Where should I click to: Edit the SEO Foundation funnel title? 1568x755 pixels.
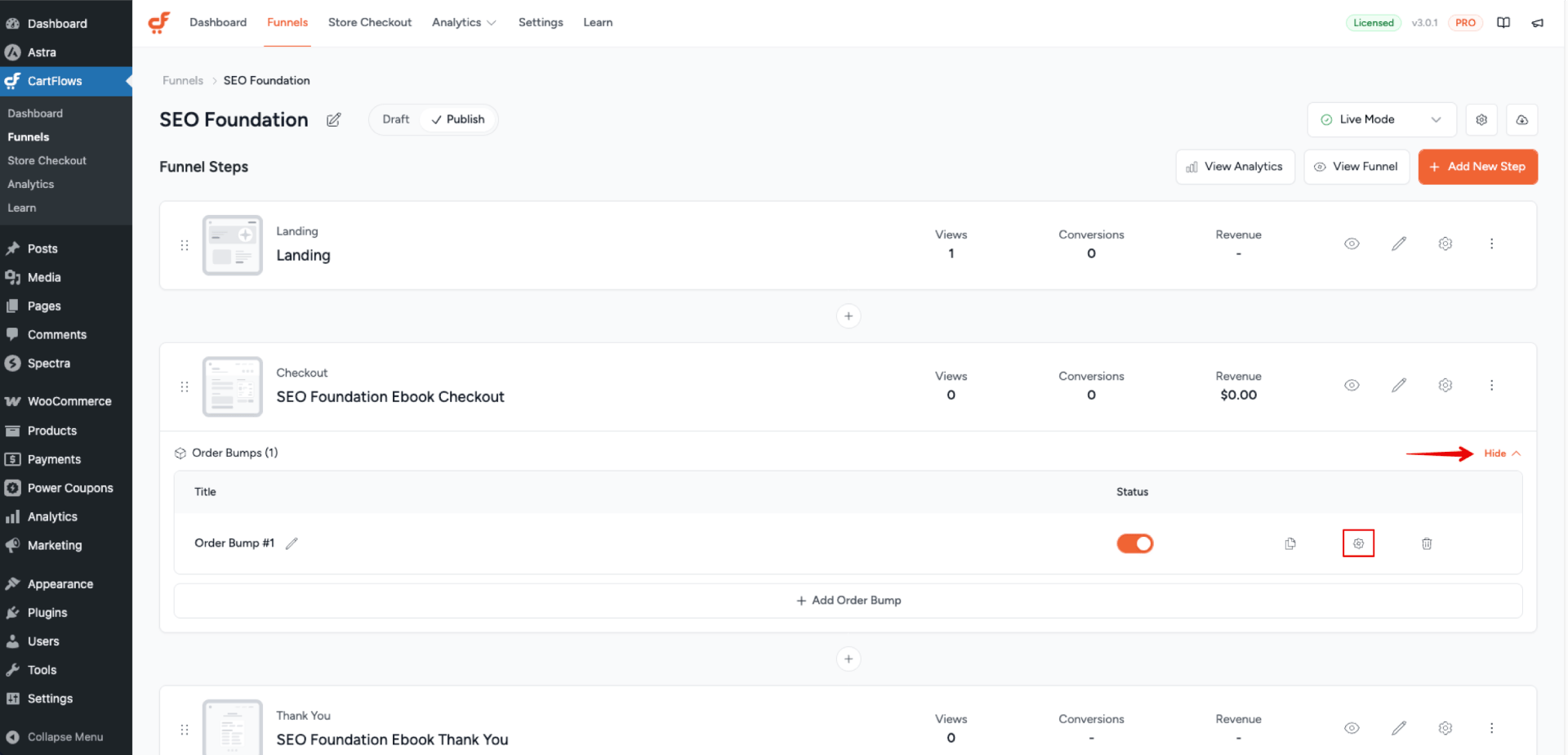pyautogui.click(x=333, y=120)
